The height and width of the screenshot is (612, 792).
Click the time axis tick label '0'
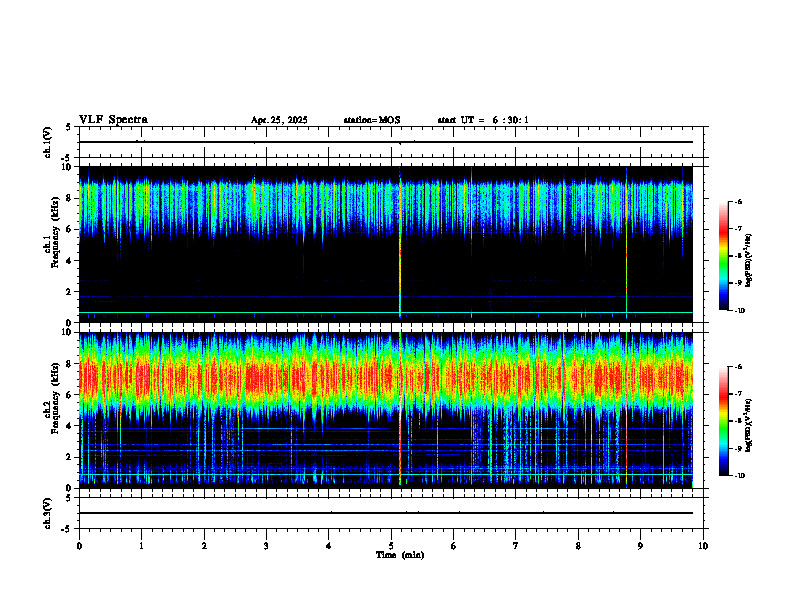[x=79, y=546]
